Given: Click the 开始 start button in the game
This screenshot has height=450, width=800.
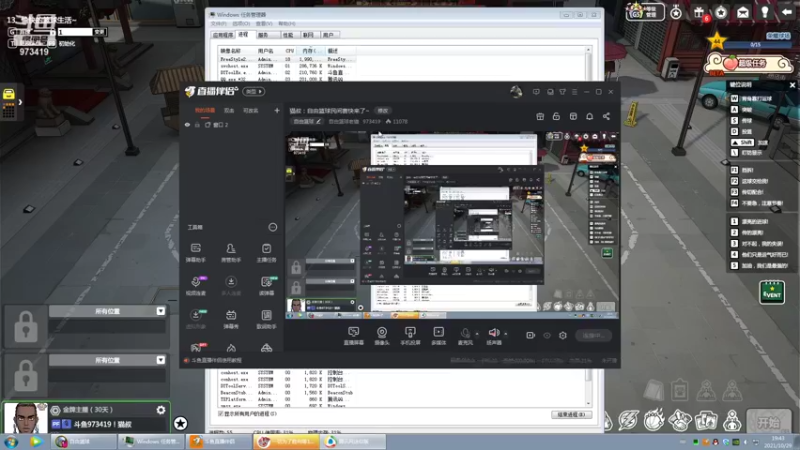Looking at the screenshot, I should [x=767, y=422].
